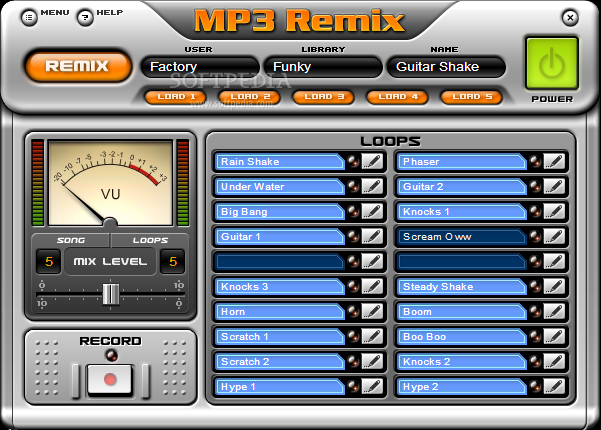Edit the Hype 2 loop pencil icon
The height and width of the screenshot is (430, 601).
coord(554,386)
